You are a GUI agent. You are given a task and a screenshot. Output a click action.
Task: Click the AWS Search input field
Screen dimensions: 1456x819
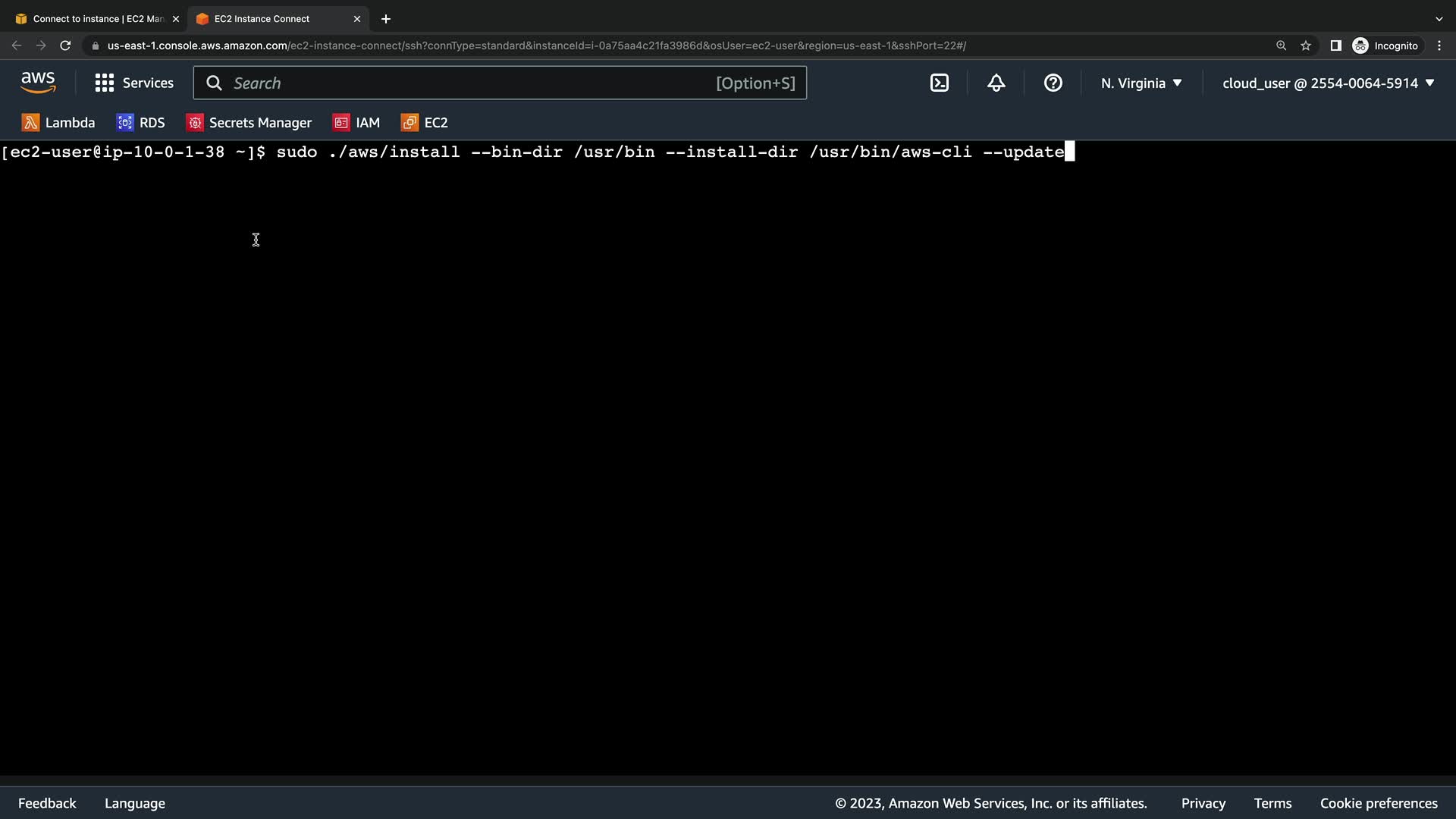point(470,83)
